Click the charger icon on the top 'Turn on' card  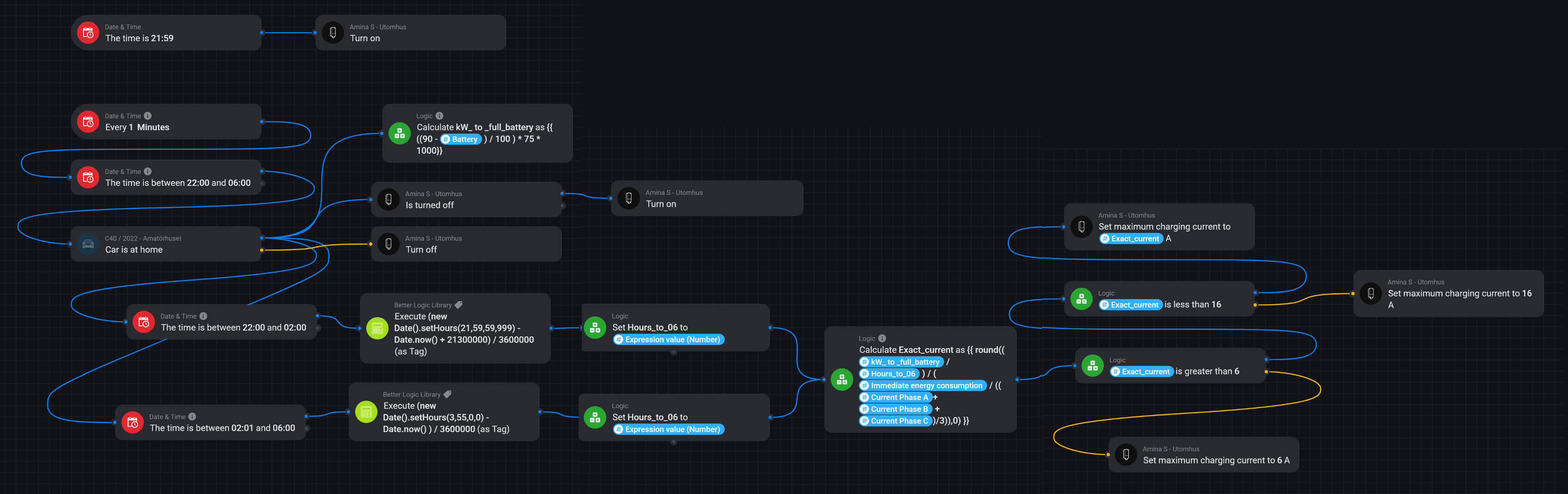click(x=332, y=33)
